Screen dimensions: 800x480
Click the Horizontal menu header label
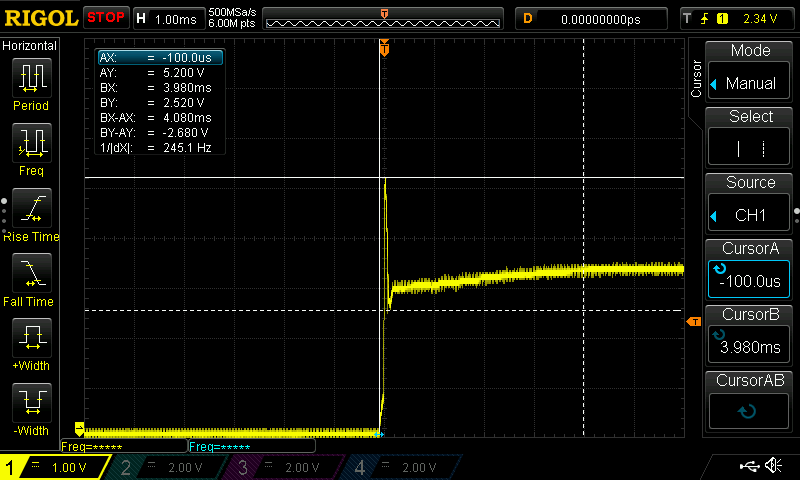coord(30,46)
